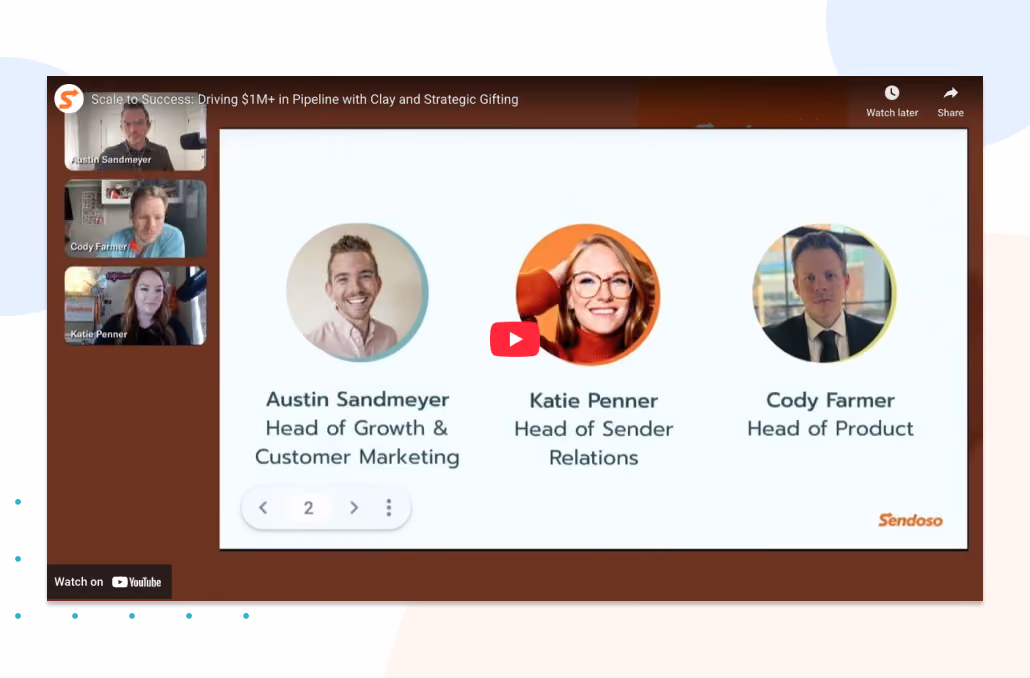The height and width of the screenshot is (678, 1030).
Task: Click Cody Farmer circular headshot
Action: click(824, 293)
